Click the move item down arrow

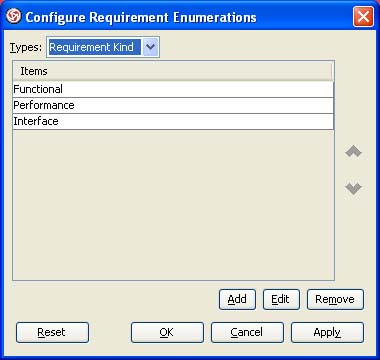(x=353, y=189)
